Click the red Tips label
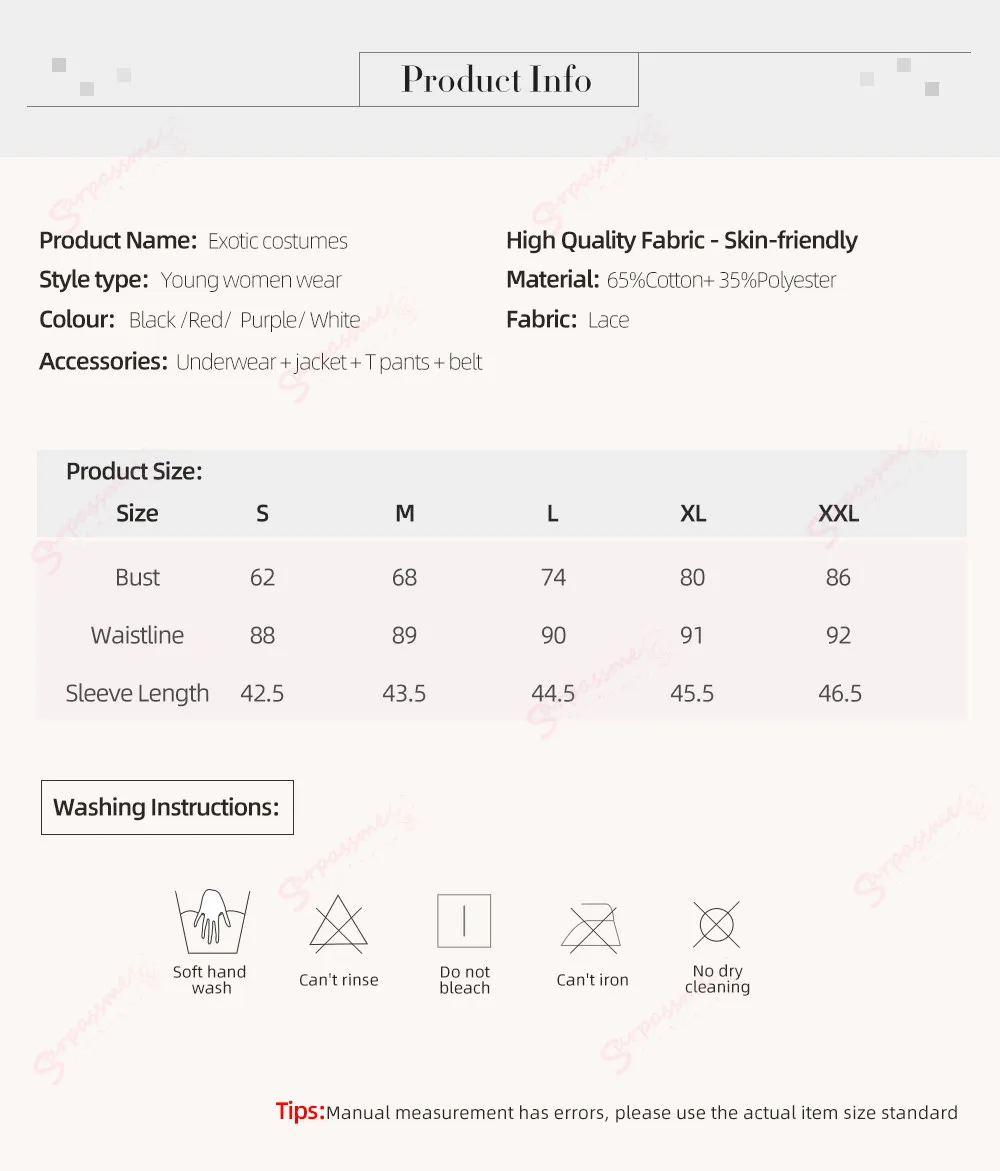 300,1111
